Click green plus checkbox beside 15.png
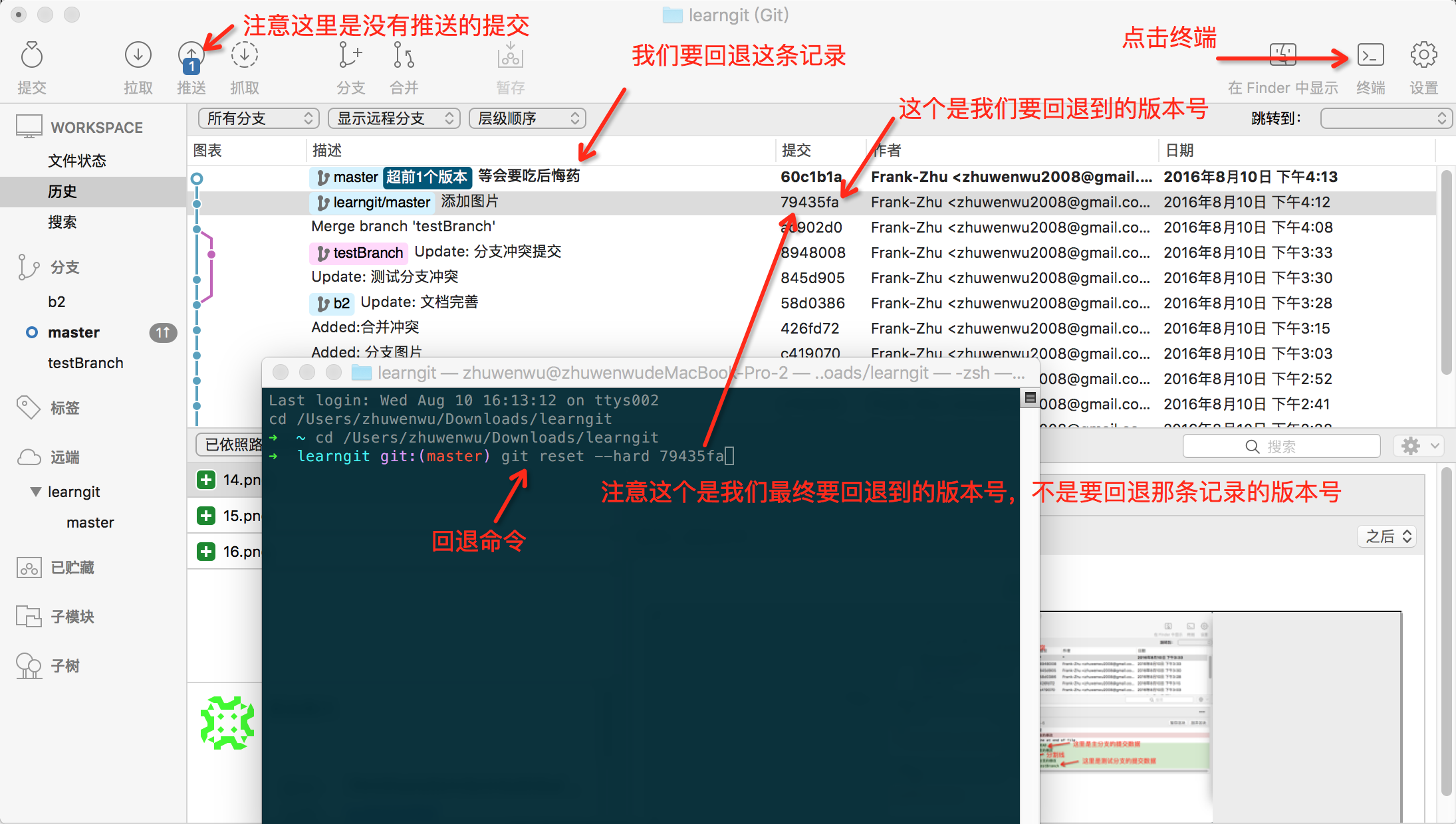This screenshot has width=1456, height=824. [x=206, y=516]
